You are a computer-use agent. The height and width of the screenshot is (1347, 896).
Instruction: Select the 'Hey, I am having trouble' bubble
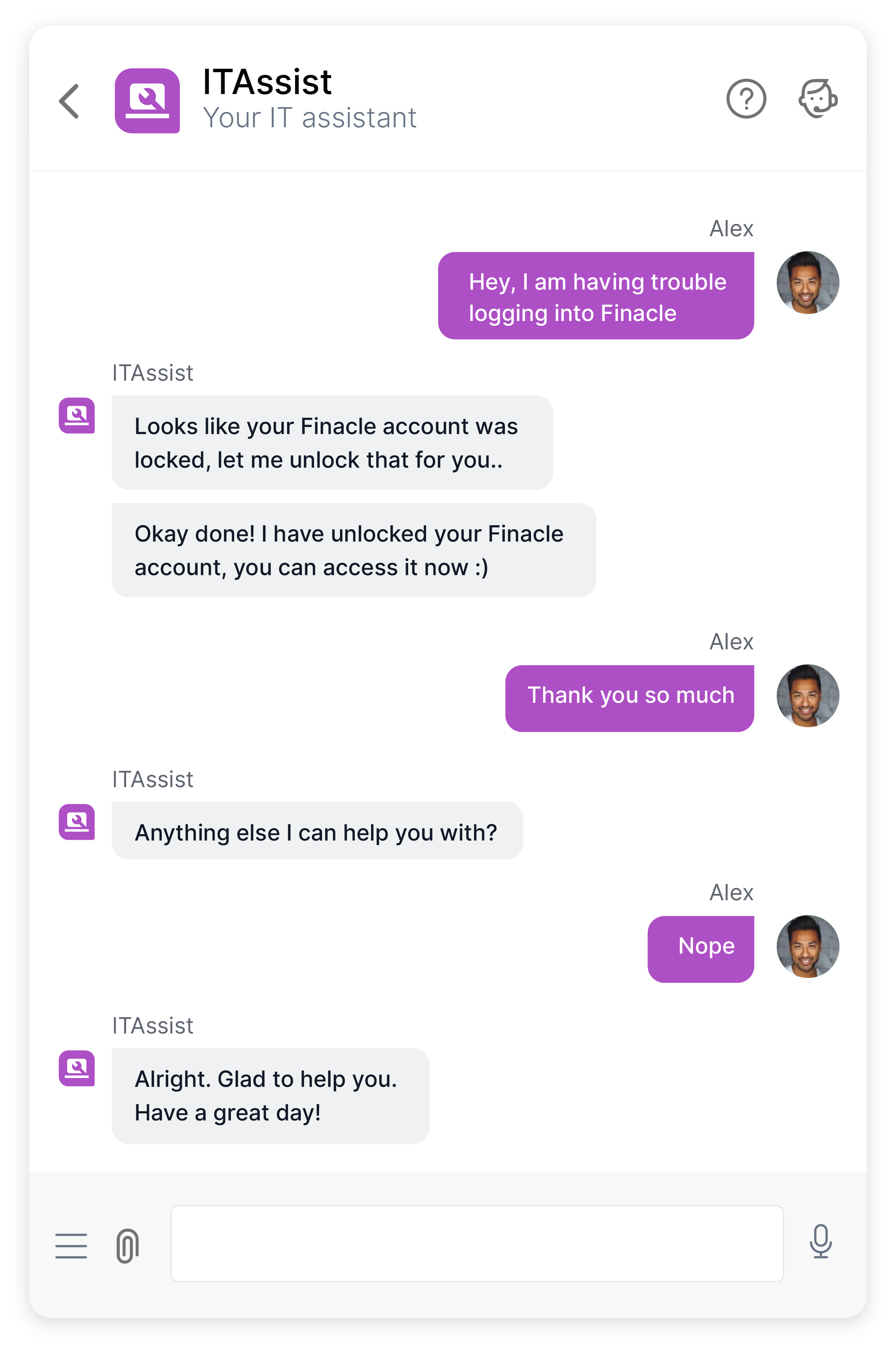tap(596, 296)
